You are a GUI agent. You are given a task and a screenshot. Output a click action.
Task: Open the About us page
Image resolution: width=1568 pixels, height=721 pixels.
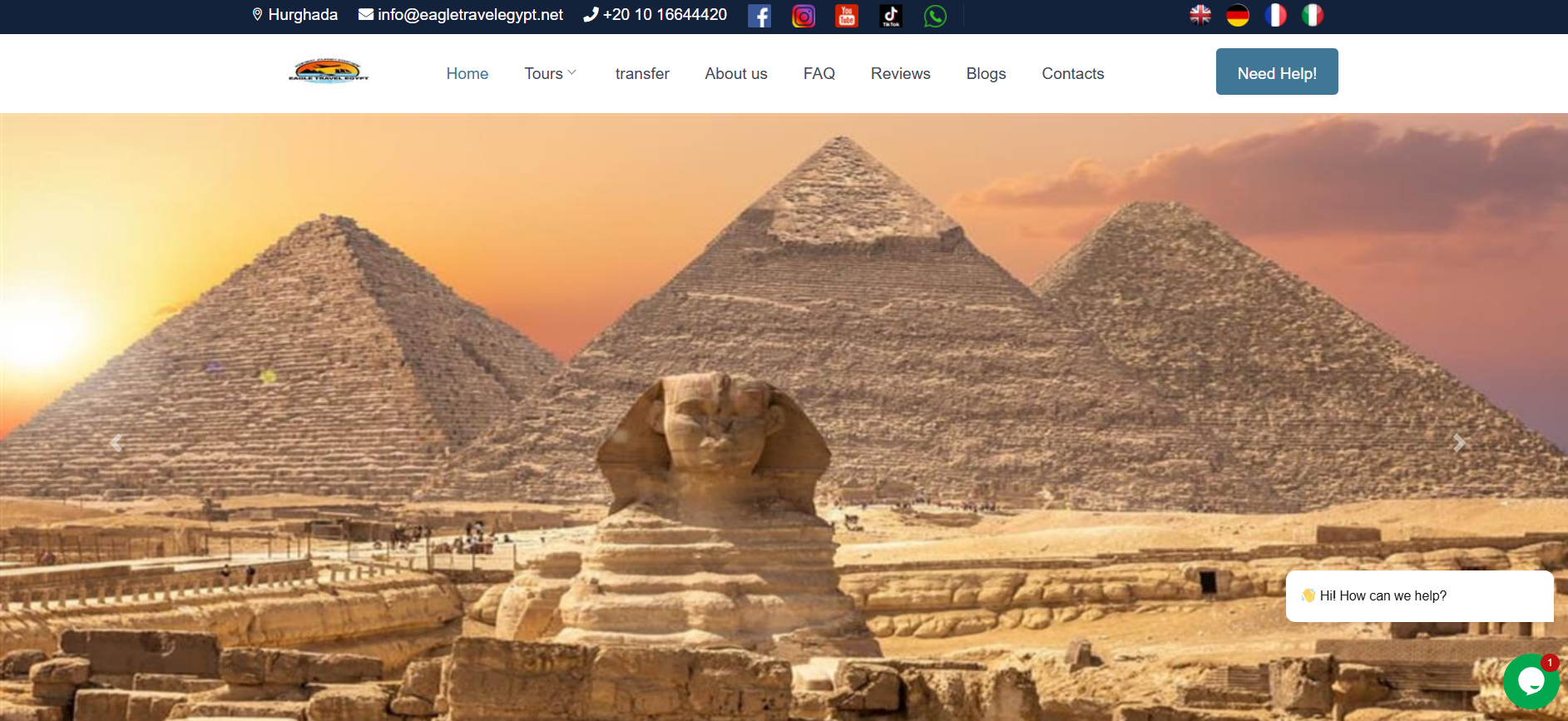click(x=736, y=73)
